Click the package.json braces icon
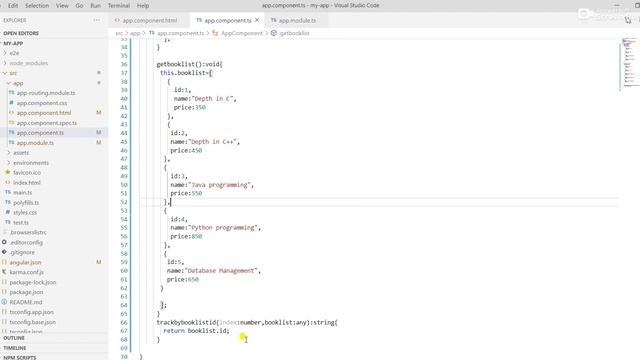This screenshot has height=360, width=640. click(x=4, y=292)
